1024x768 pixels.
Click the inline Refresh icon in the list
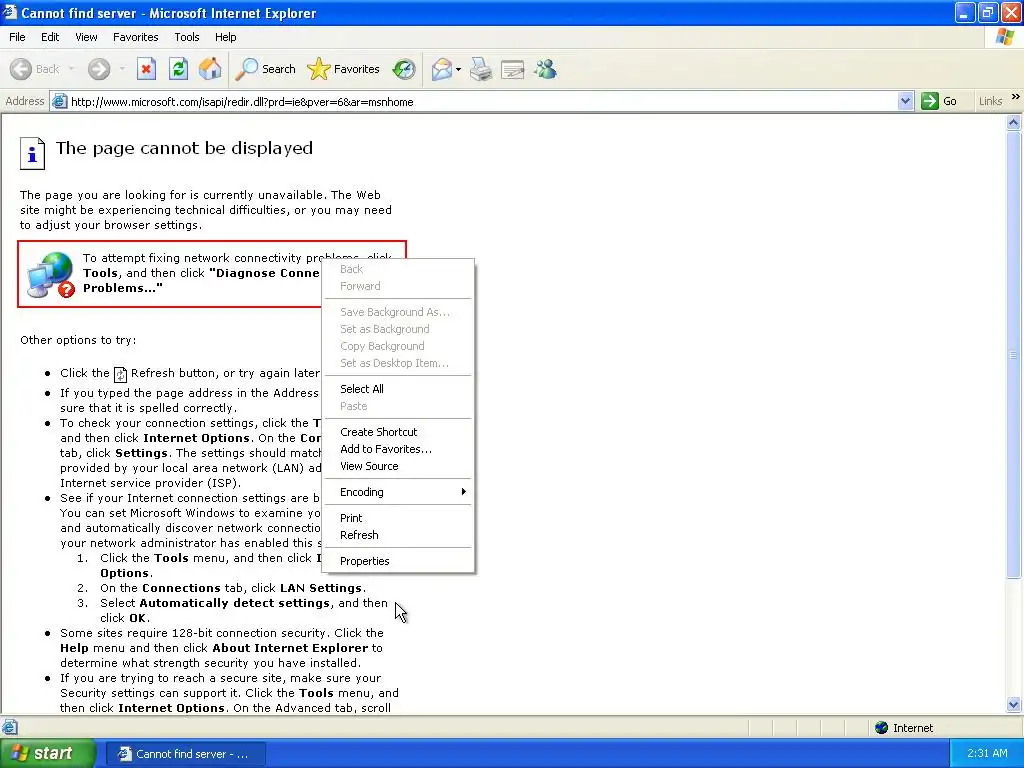(120, 374)
